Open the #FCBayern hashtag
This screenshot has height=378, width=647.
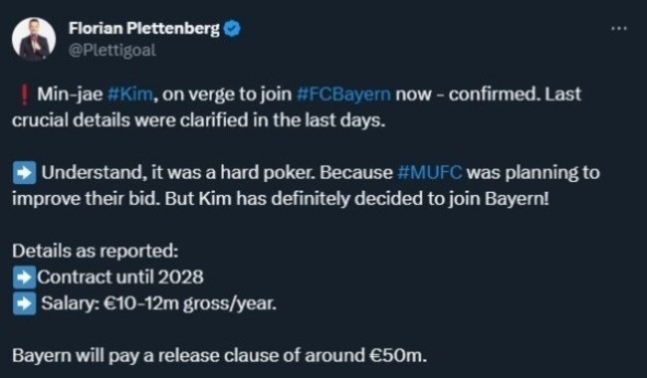[x=343, y=94]
